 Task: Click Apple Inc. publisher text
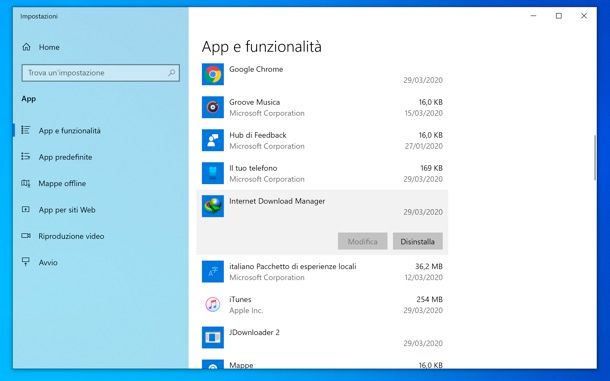246,311
